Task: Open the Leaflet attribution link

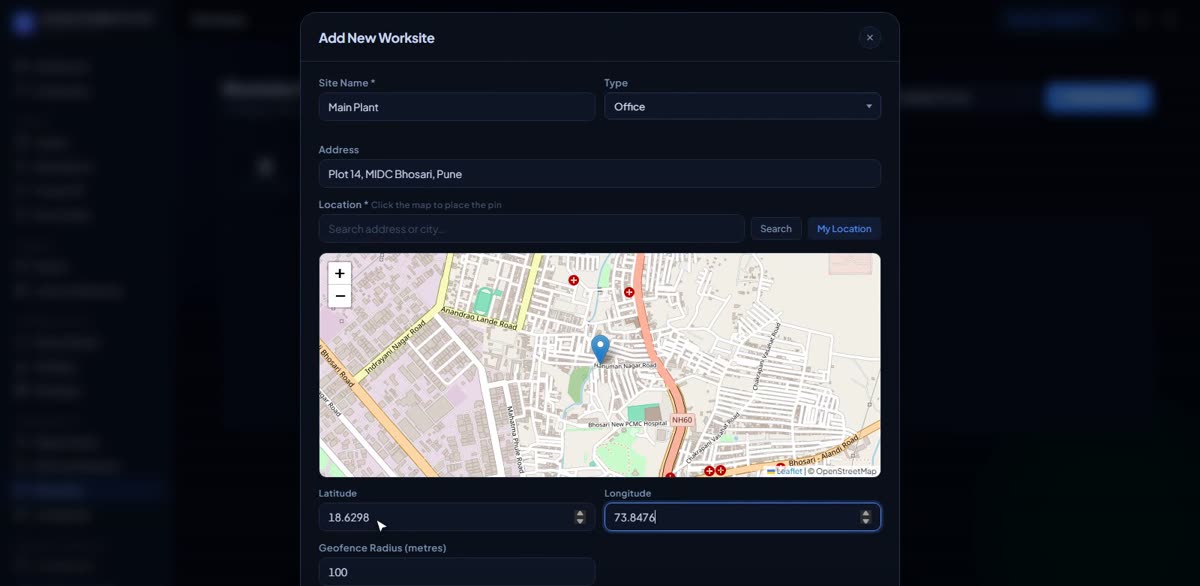Action: pyautogui.click(x=789, y=471)
